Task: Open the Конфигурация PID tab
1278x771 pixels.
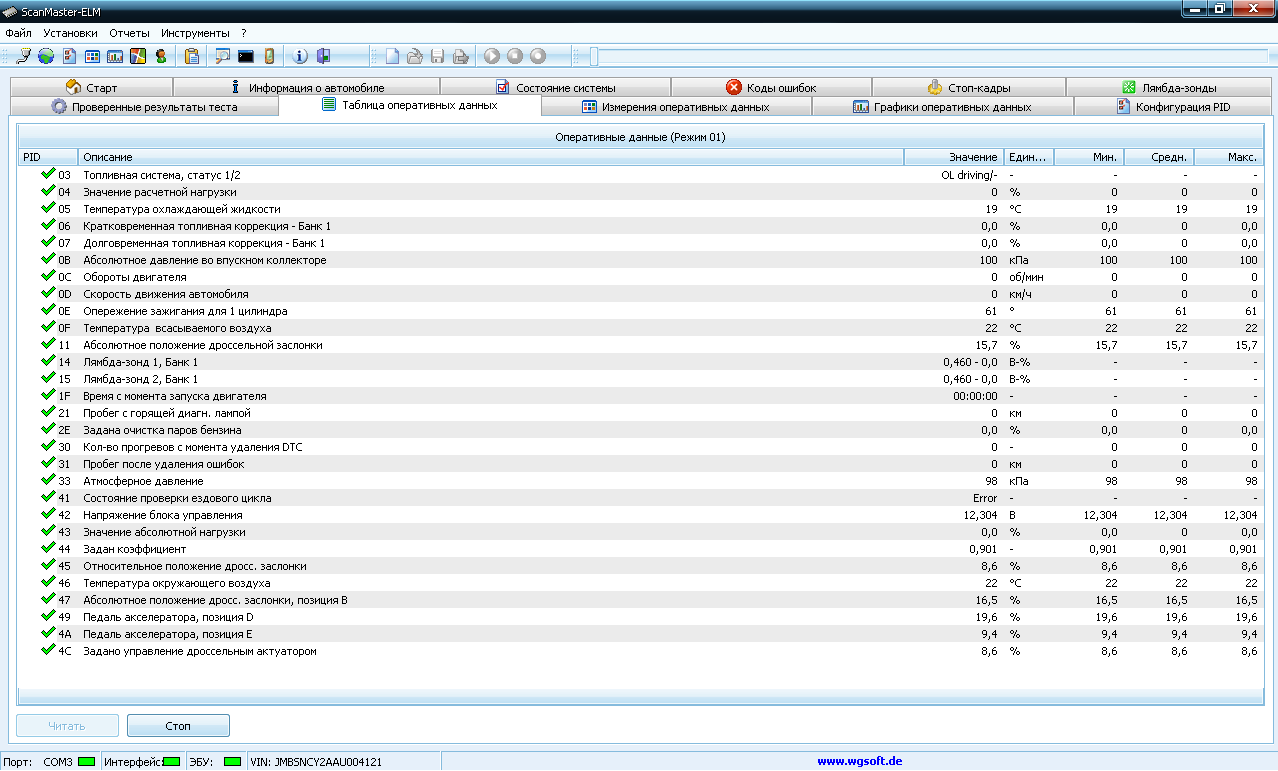Action: [1173, 107]
